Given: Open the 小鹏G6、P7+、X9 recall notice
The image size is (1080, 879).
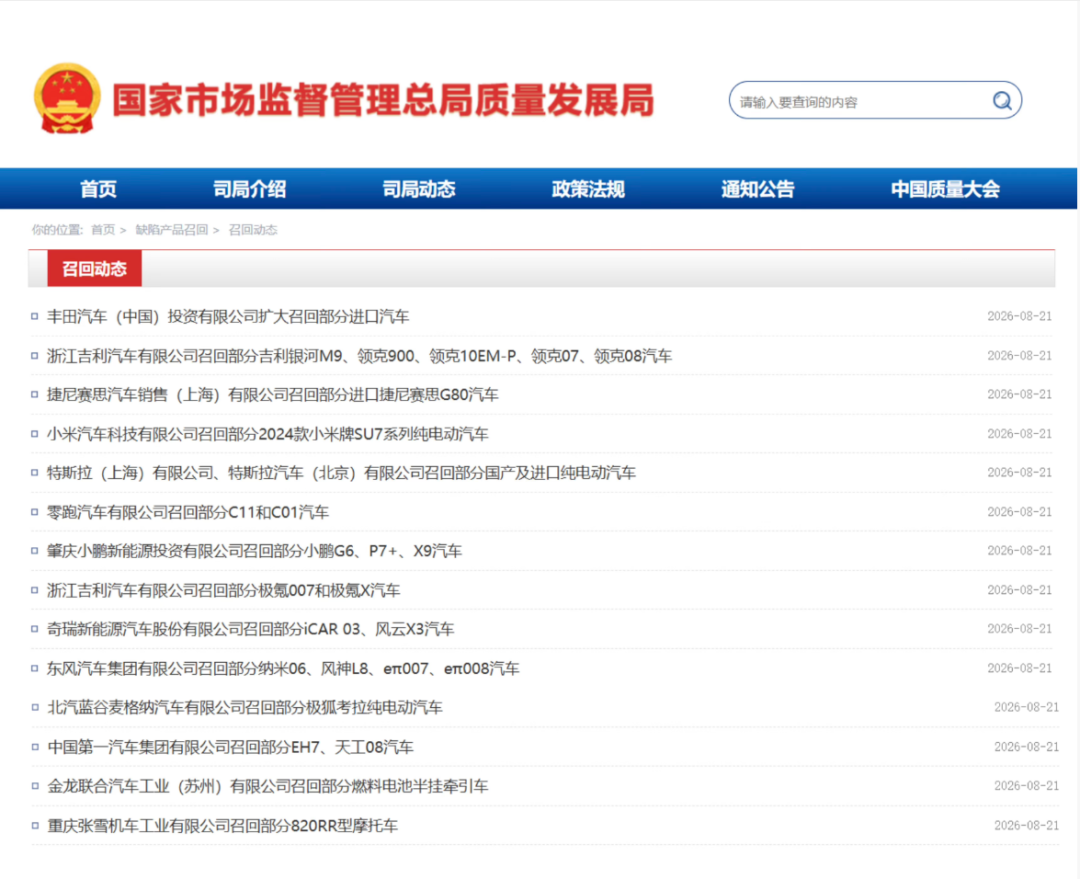Looking at the screenshot, I should [254, 551].
